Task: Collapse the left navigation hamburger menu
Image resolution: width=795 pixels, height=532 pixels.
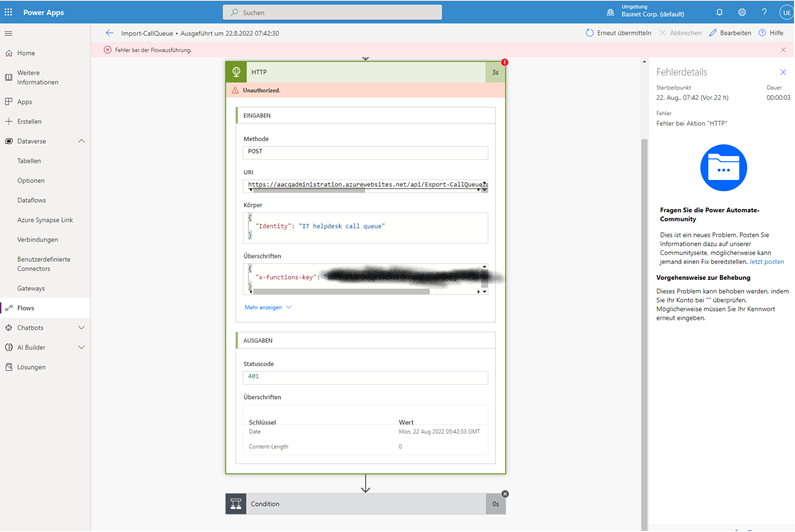Action: (x=8, y=33)
